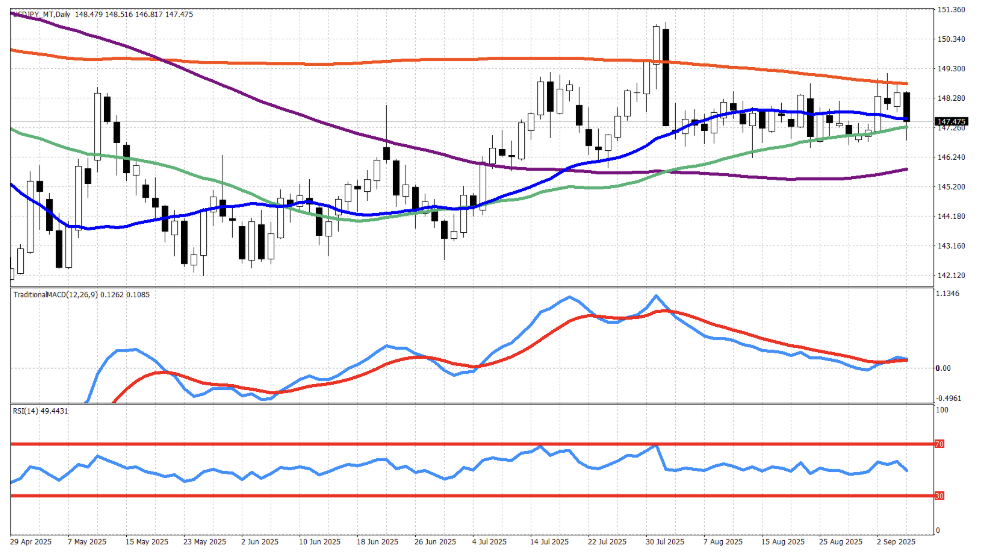982x554 pixels.
Task: Select the RSI(14) indicator label
Action: pos(28,411)
